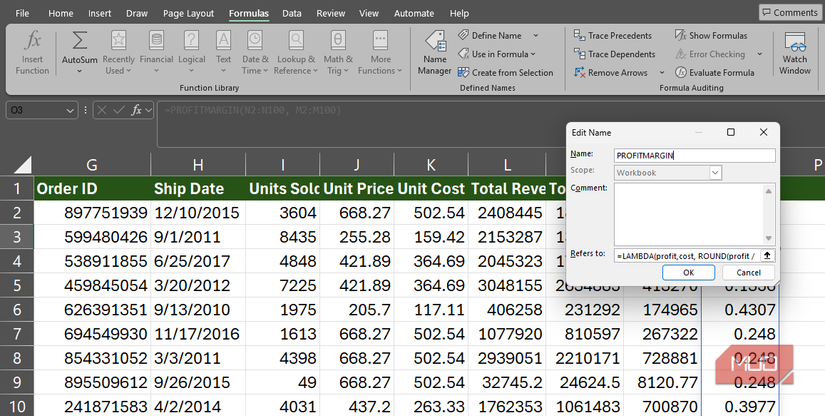Switch to the Draw tab

137,13
